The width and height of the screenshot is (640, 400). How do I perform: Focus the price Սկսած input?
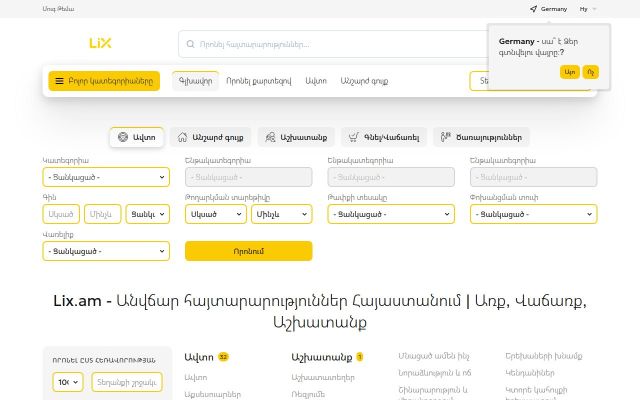pyautogui.click(x=61, y=214)
